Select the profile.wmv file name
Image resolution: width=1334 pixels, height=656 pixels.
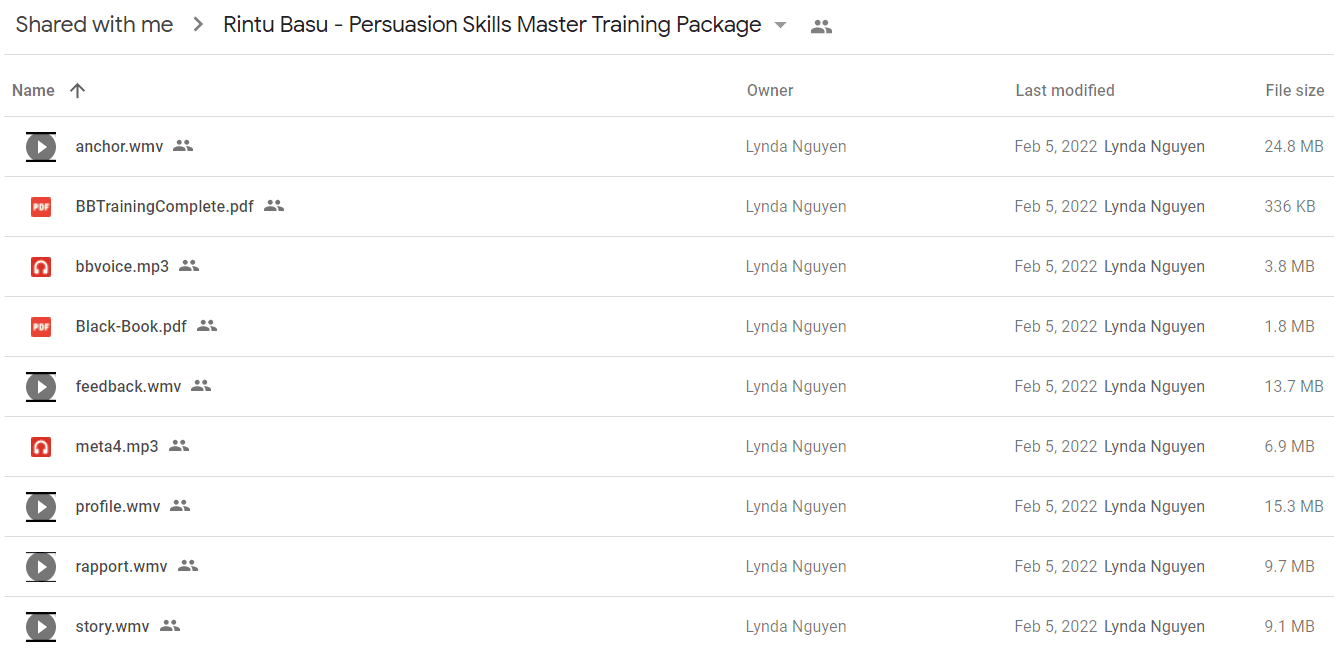(118, 506)
